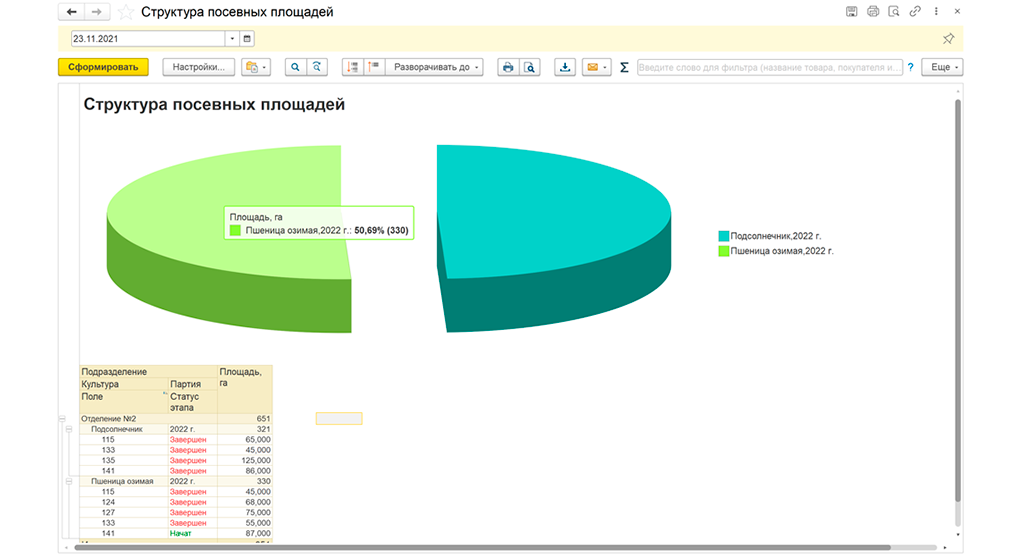Click the sigma sum icon

(624, 67)
